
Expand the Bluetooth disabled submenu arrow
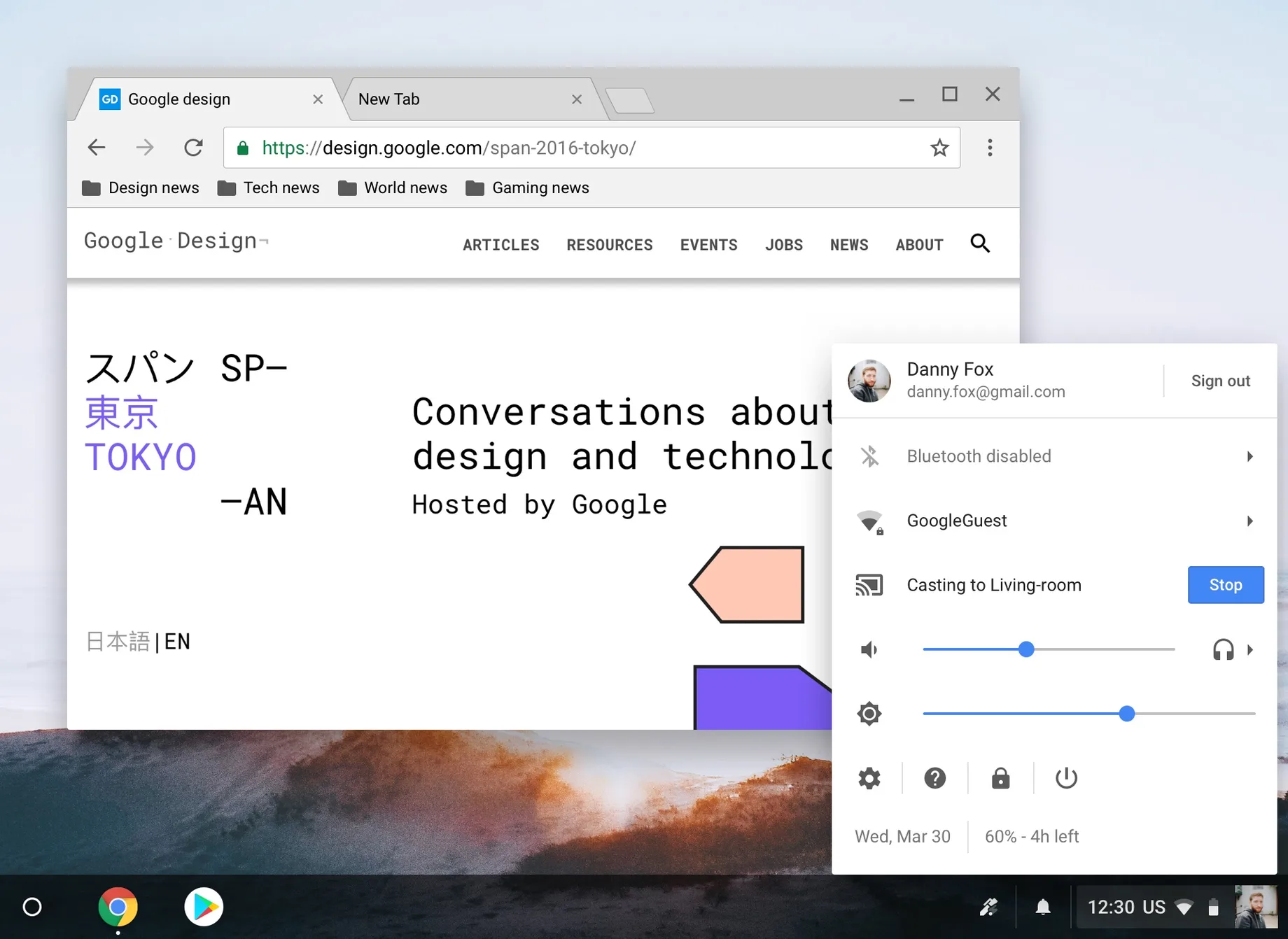pos(1250,456)
